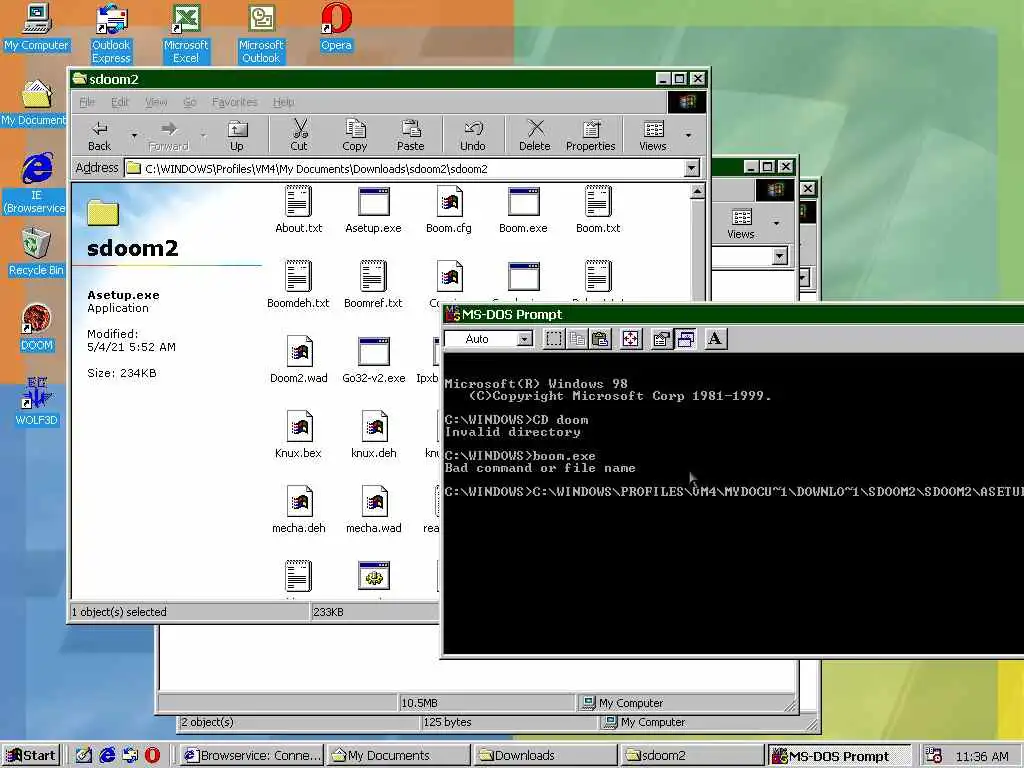Select the Boomref.txt file
Viewport: 1024px width, 768px height.
(373, 285)
